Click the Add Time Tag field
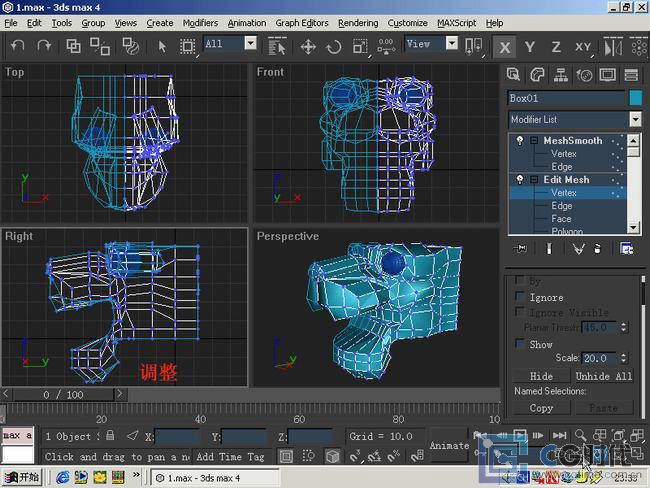The width and height of the screenshot is (650, 488). pyautogui.click(x=231, y=456)
